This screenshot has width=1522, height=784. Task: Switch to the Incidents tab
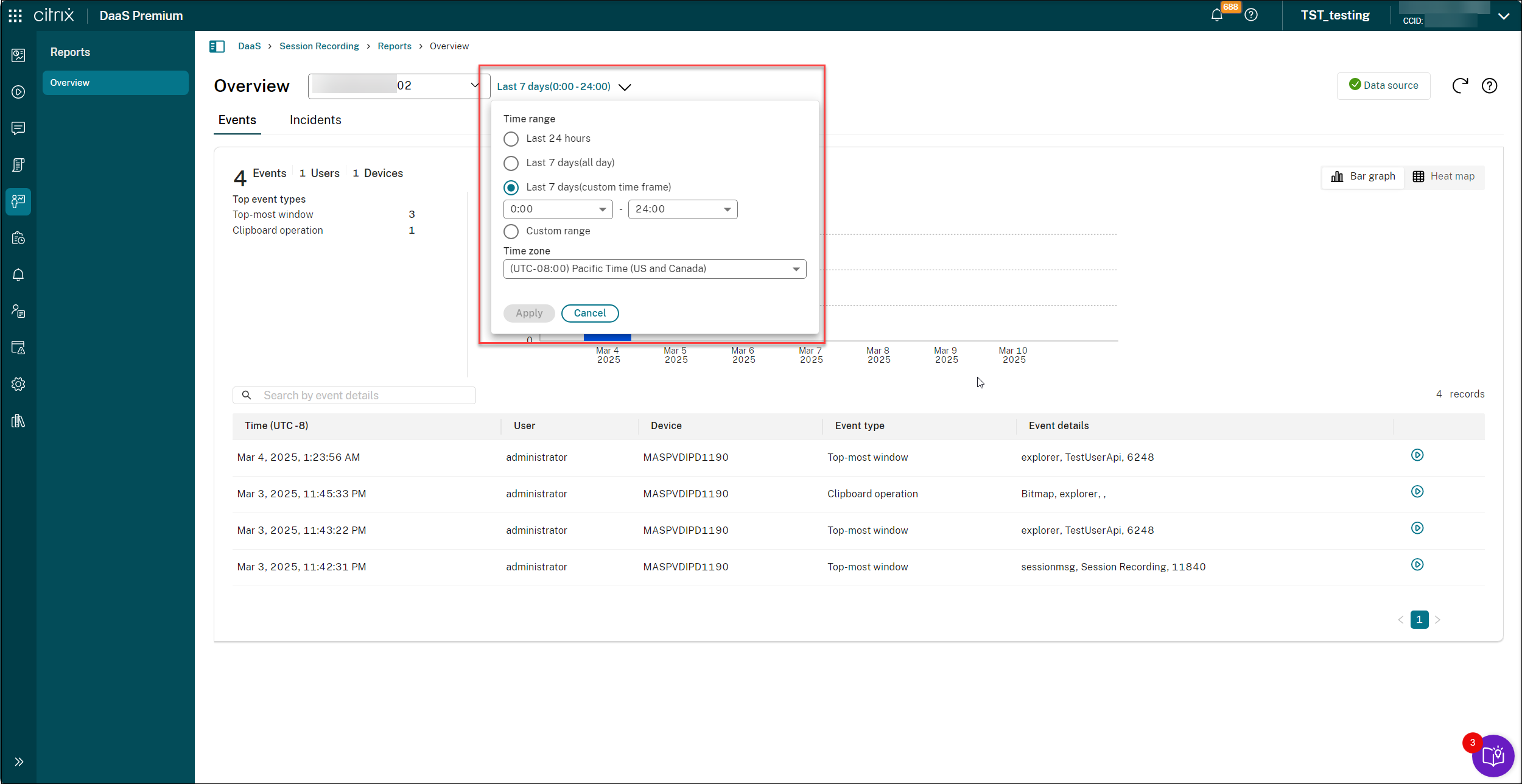(315, 120)
